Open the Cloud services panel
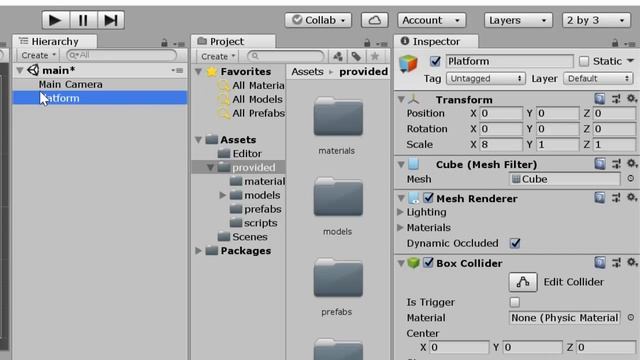The height and width of the screenshot is (360, 640). [x=374, y=20]
